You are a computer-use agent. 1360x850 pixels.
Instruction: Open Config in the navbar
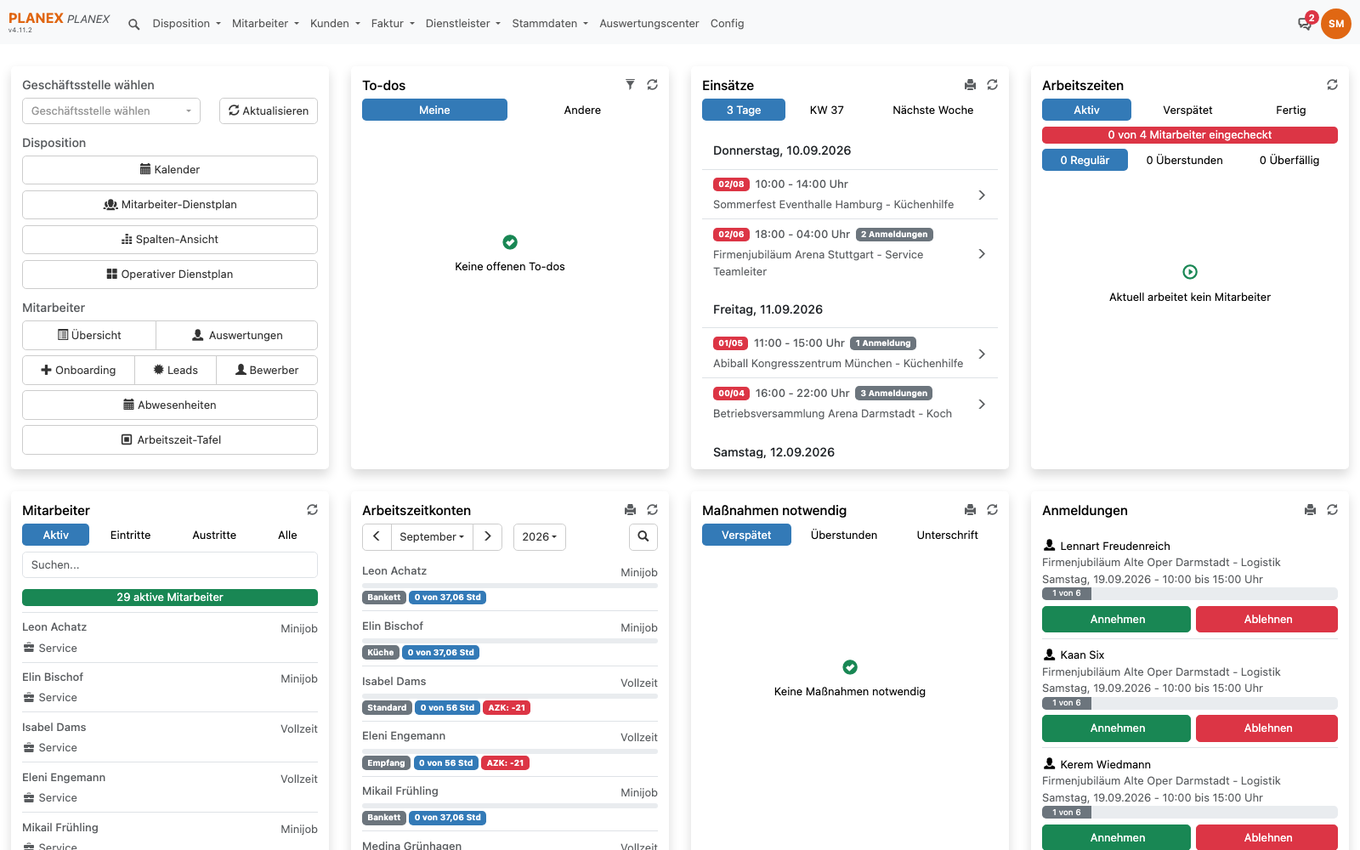(x=727, y=24)
